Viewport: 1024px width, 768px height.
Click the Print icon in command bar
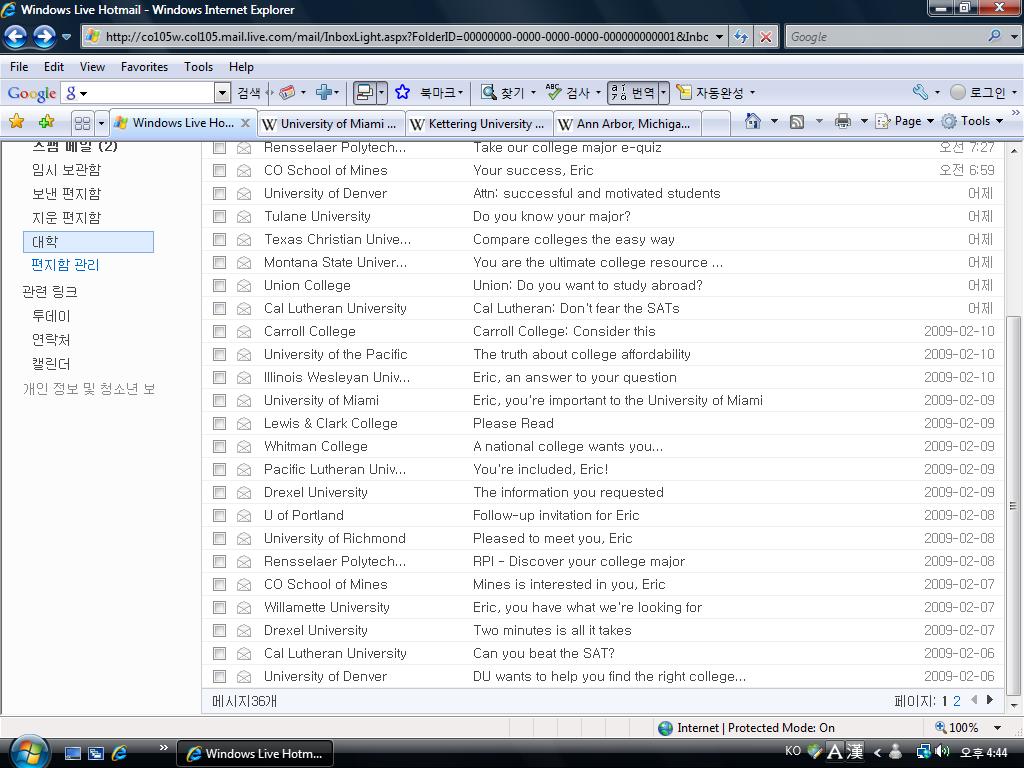click(843, 122)
